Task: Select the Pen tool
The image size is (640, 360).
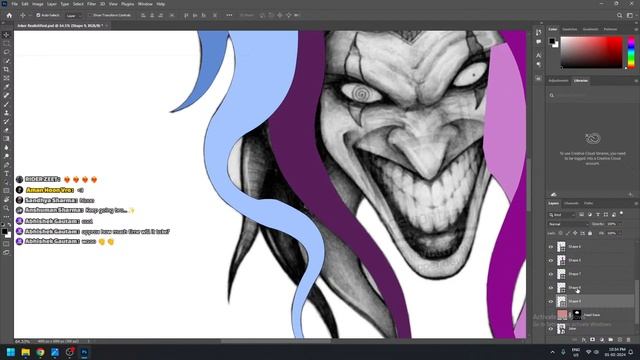Action: tap(6, 165)
